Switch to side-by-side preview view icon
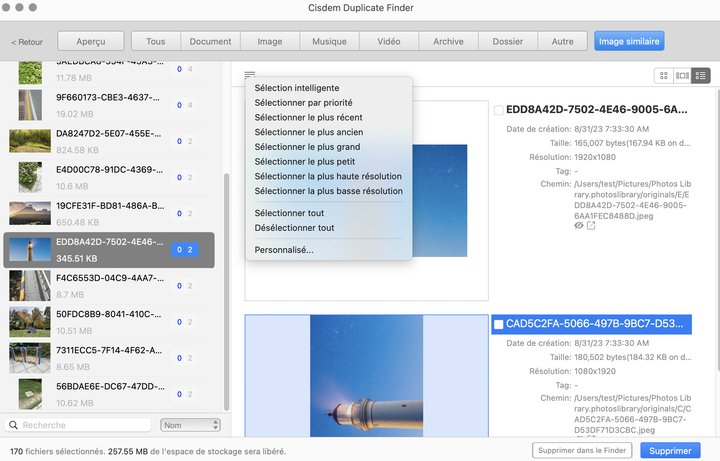The image size is (720, 461). tap(682, 76)
